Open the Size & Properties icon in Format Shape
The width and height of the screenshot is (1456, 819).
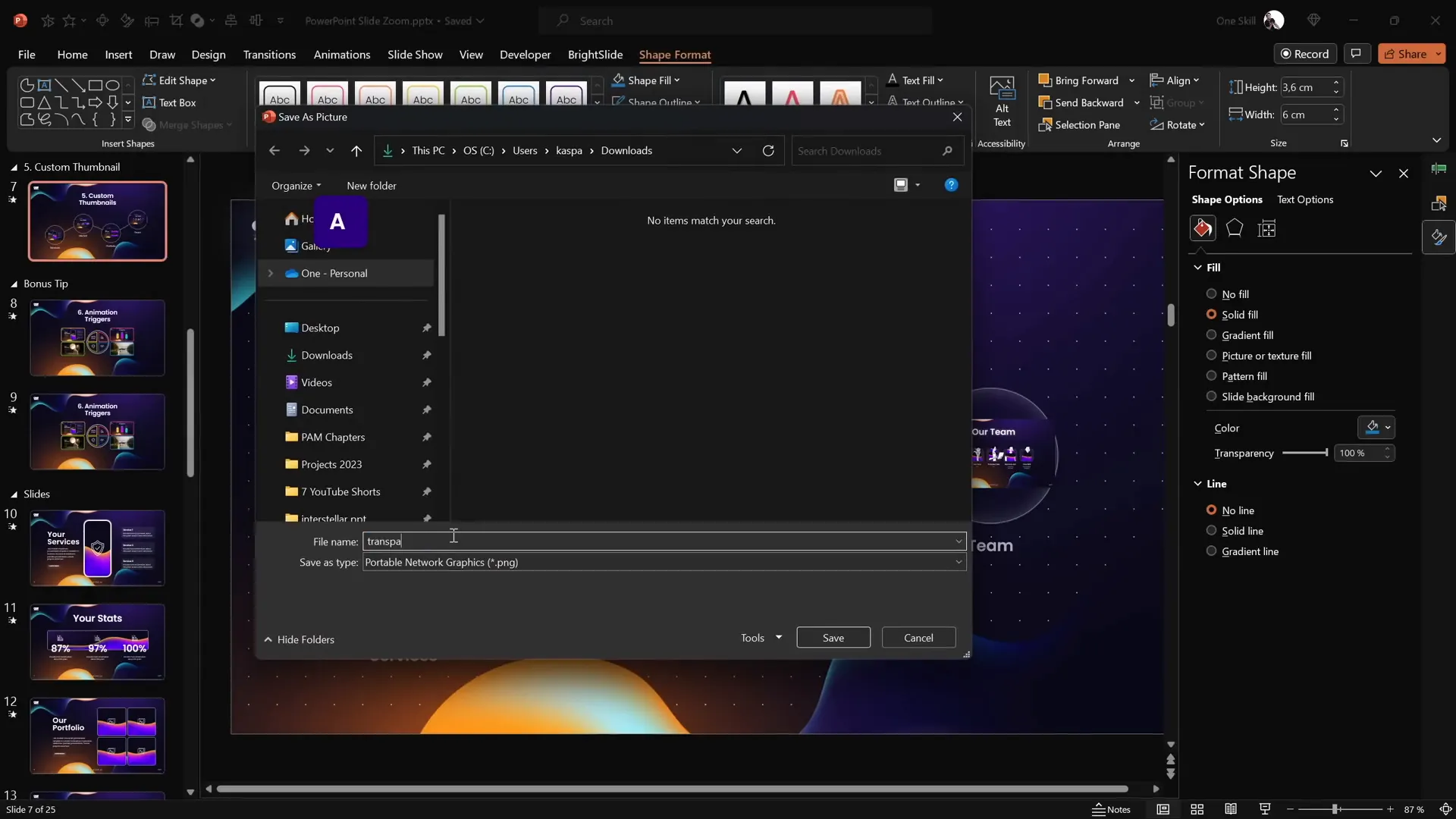(x=1266, y=228)
